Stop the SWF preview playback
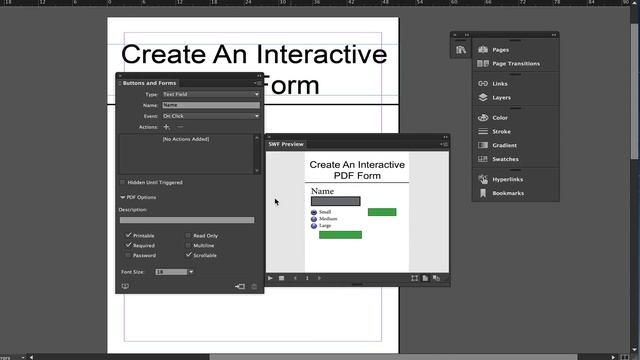The width and height of the screenshot is (640, 360). point(282,278)
